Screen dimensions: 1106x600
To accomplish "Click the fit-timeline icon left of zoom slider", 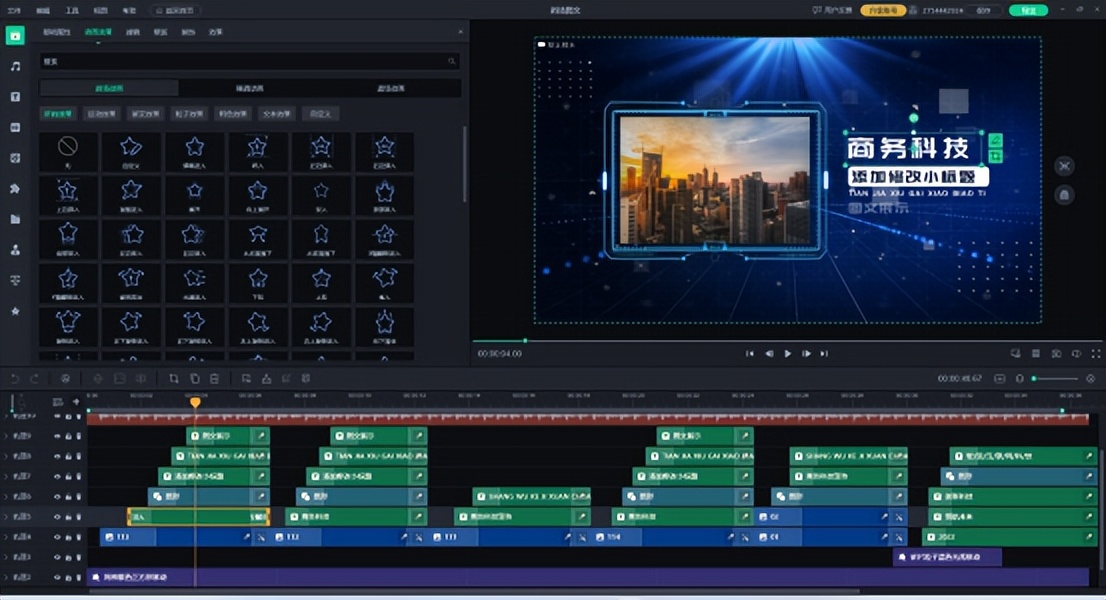I will click(999, 379).
